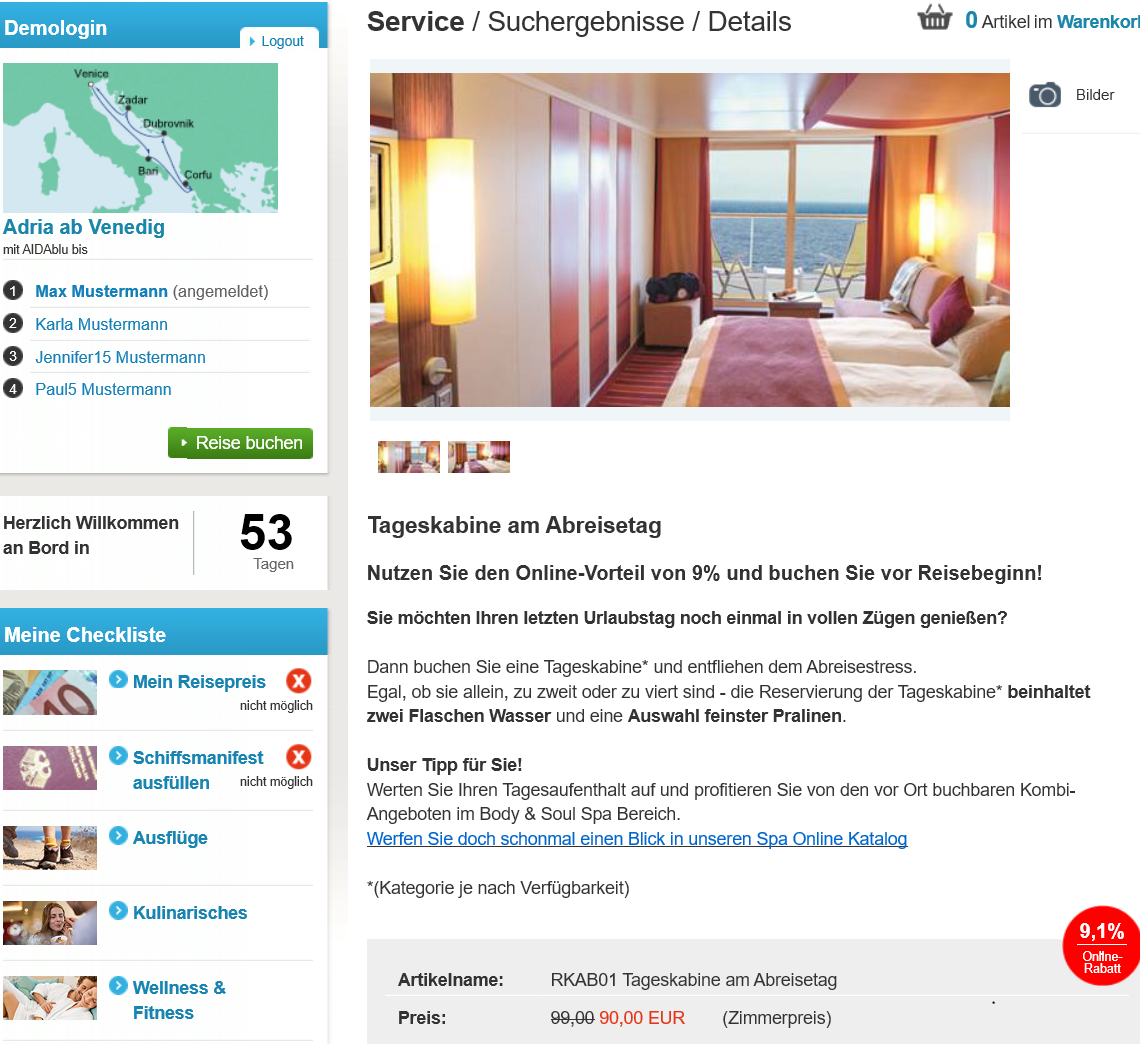This screenshot has width=1140, height=1044.
Task: Open the Adria ab Venedig route map
Action: point(140,137)
